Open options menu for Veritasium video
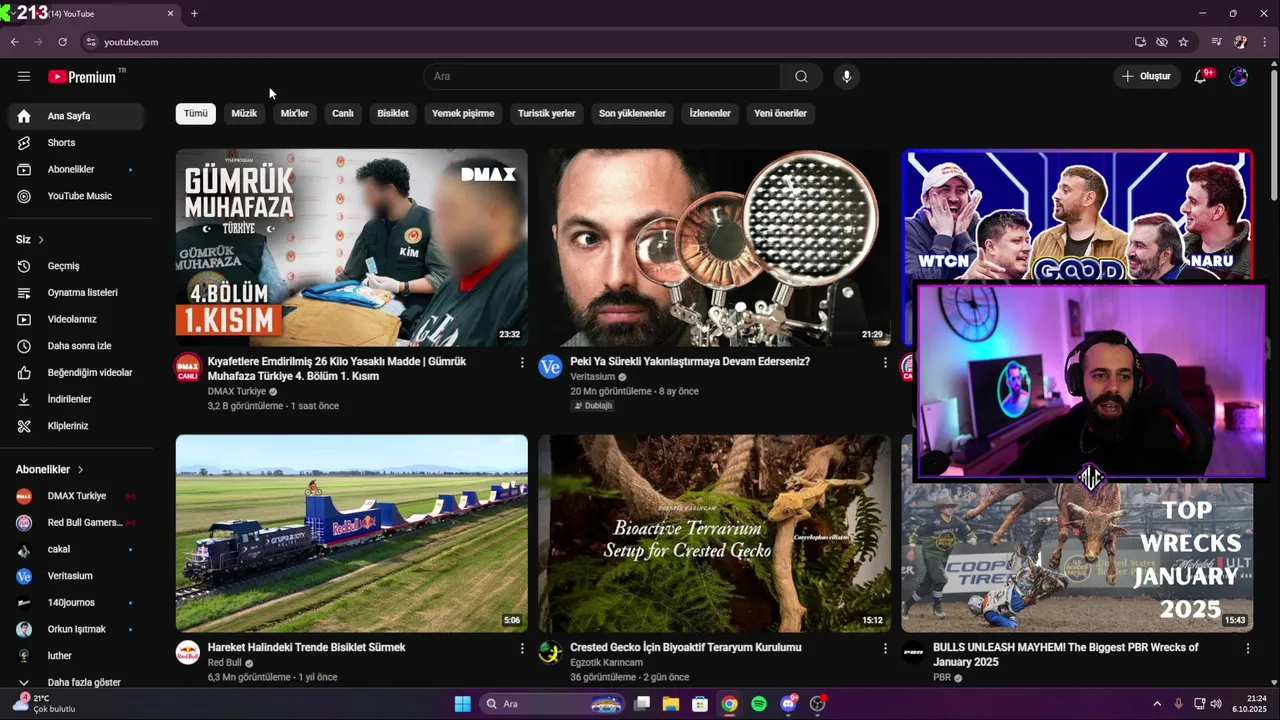 885,363
